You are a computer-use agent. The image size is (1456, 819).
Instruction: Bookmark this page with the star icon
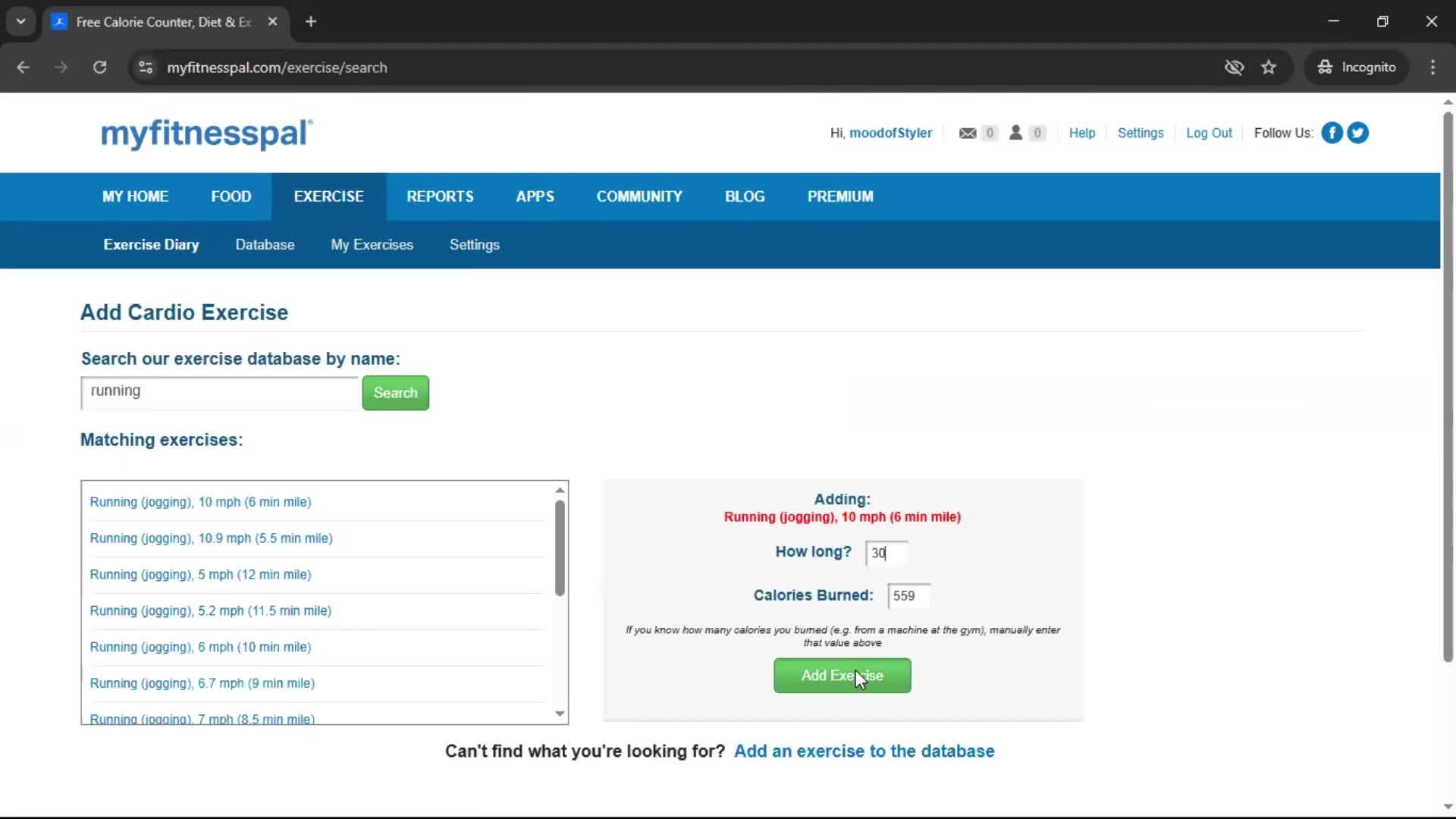tap(1269, 67)
